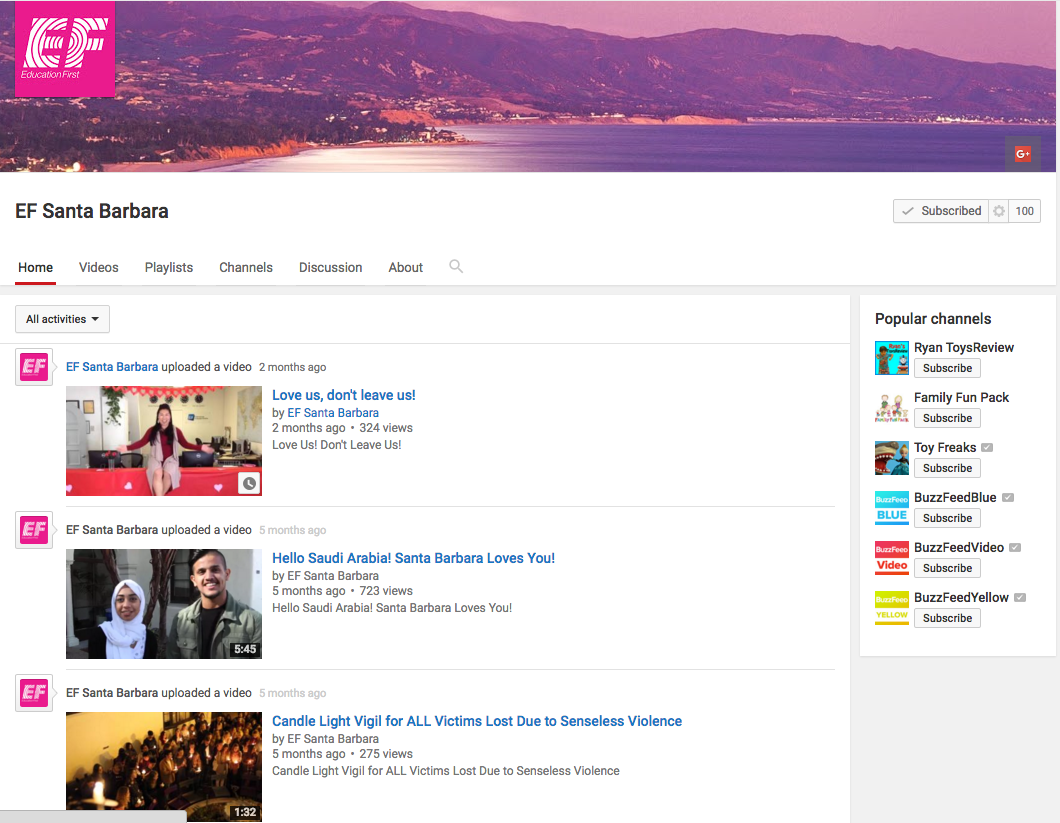Subscribe to Ryan ToysReview
Screen dimensions: 1060x823
pos(947,369)
